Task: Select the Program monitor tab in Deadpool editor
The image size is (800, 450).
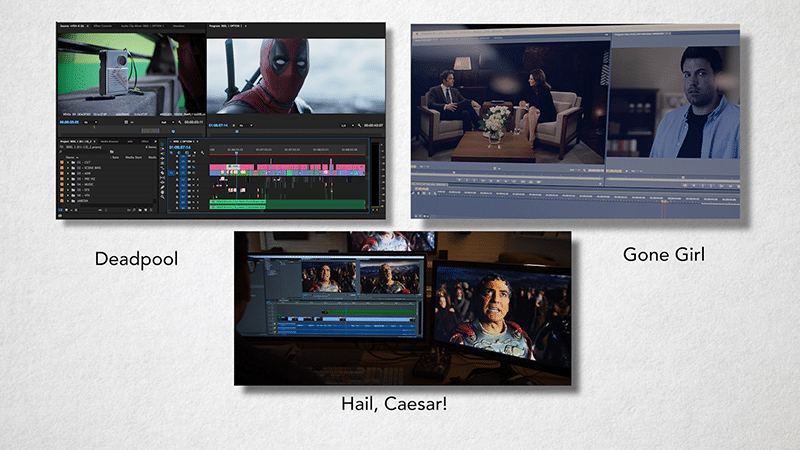Action: click(226, 26)
